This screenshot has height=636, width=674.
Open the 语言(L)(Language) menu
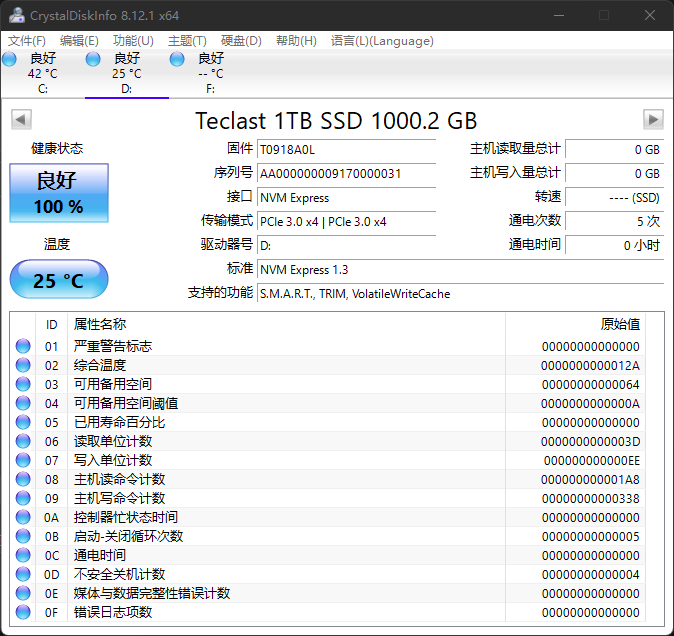382,41
